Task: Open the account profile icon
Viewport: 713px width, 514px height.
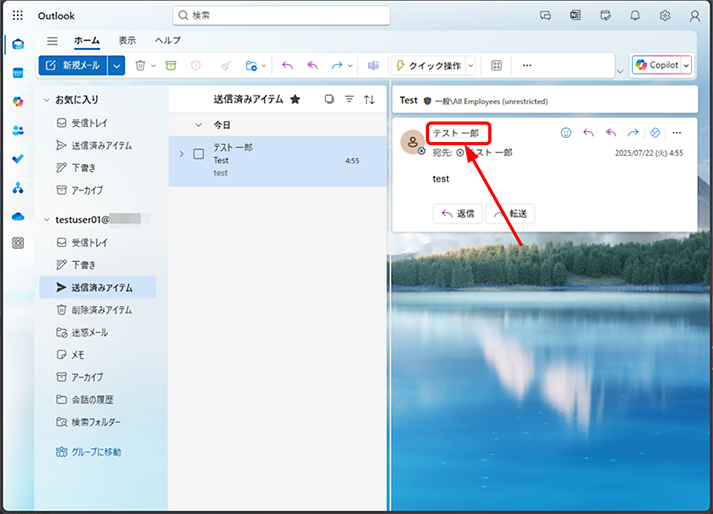Action: [x=694, y=16]
